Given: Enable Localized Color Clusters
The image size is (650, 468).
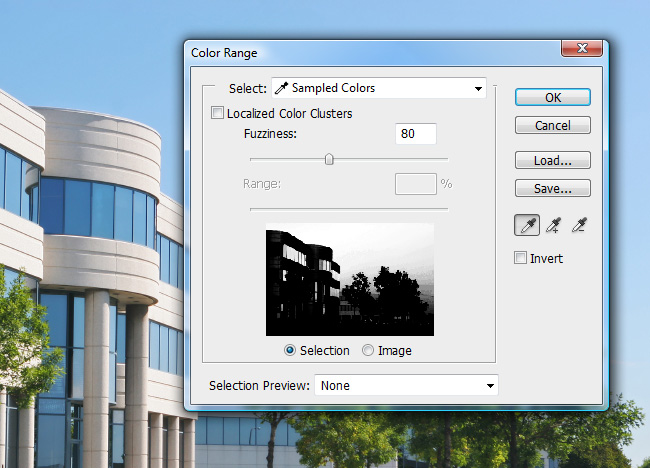Looking at the screenshot, I should pyautogui.click(x=217, y=113).
